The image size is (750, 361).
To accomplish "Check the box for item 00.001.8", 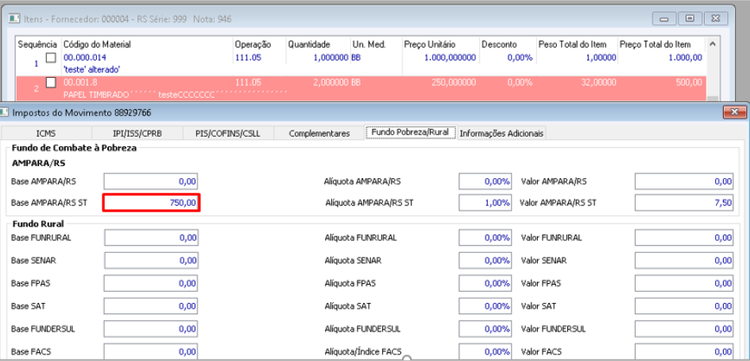I will pyautogui.click(x=51, y=82).
